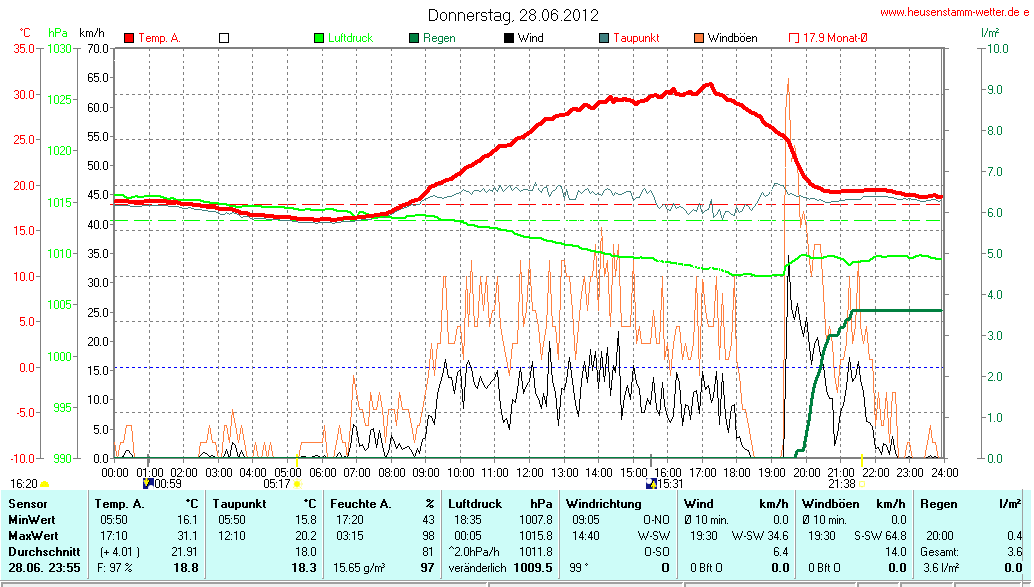Click the Sensor column header in table

[27, 504]
